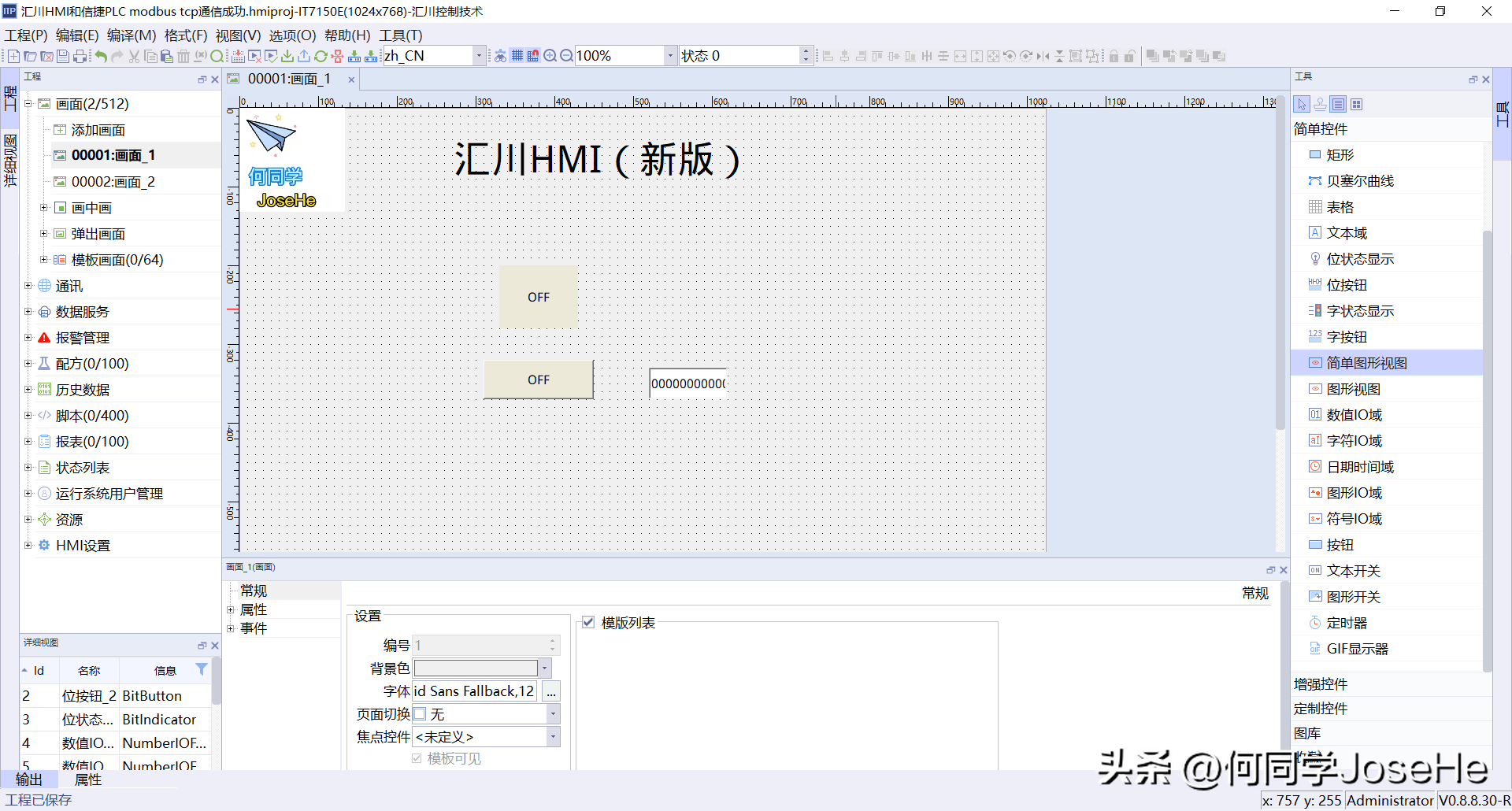Viewport: 1512px width, 811px height.
Task: Toggle the 页面切换 checkbox
Action: tap(421, 714)
